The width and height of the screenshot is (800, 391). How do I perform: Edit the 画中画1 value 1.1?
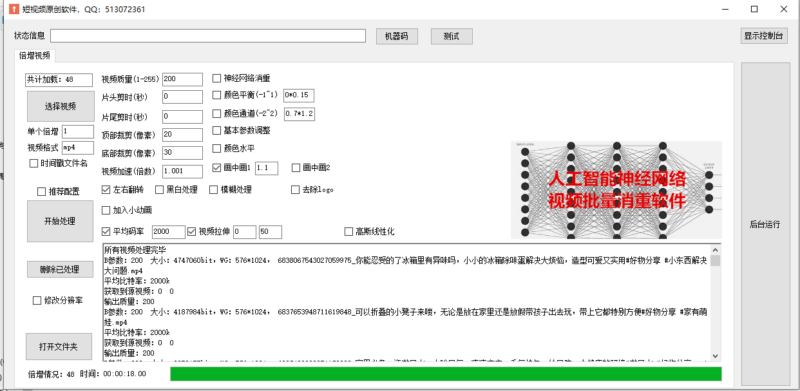click(266, 168)
